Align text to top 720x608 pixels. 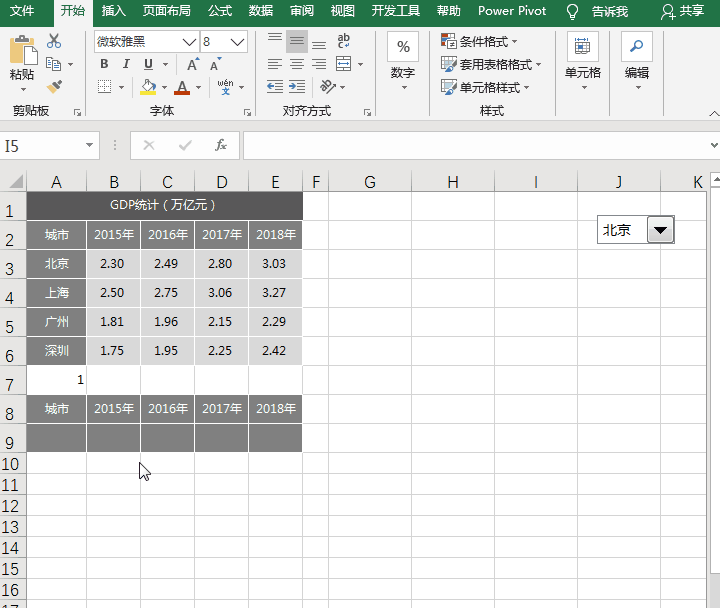point(275,41)
